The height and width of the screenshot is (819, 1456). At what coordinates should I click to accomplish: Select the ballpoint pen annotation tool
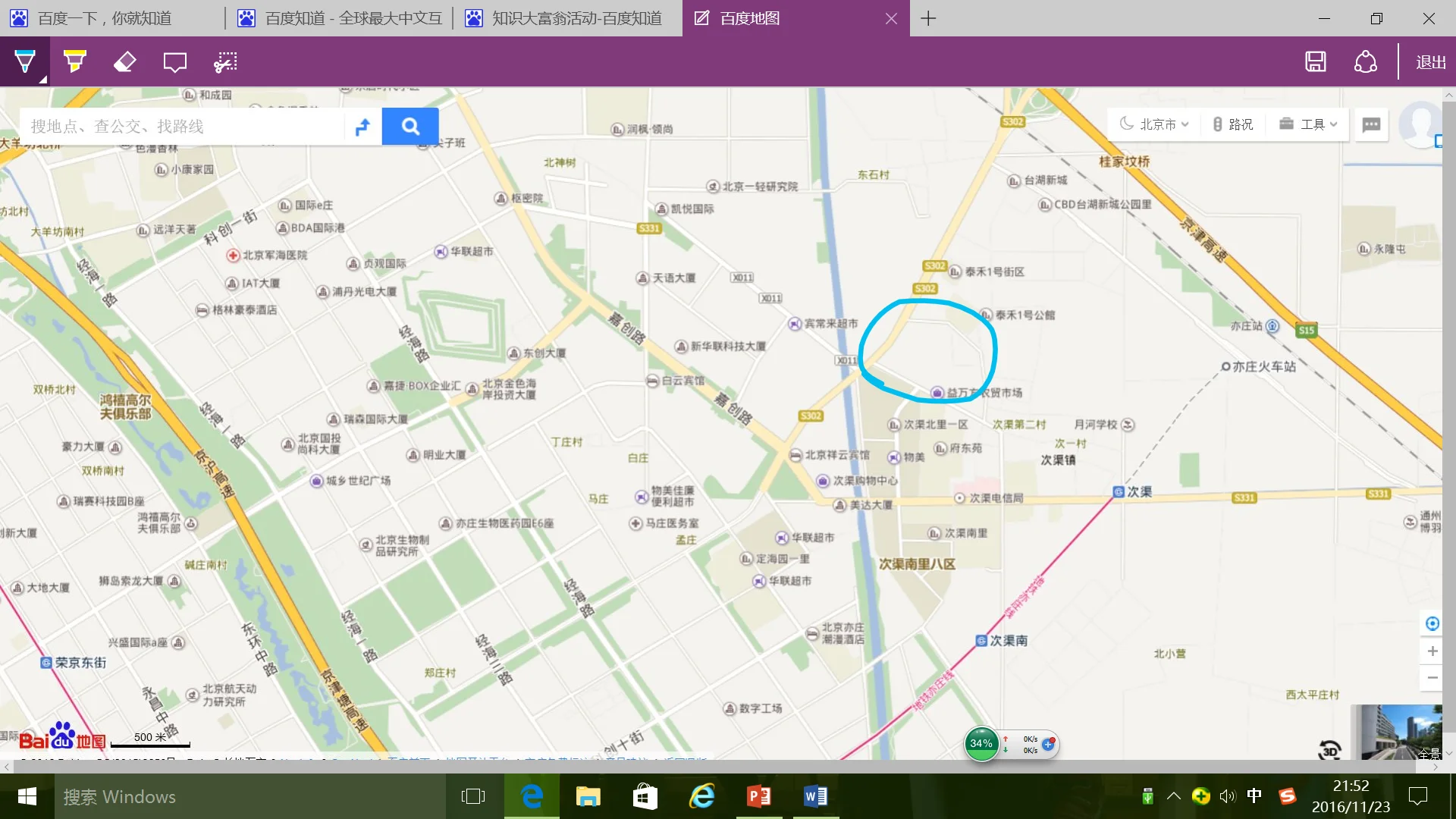pyautogui.click(x=24, y=61)
